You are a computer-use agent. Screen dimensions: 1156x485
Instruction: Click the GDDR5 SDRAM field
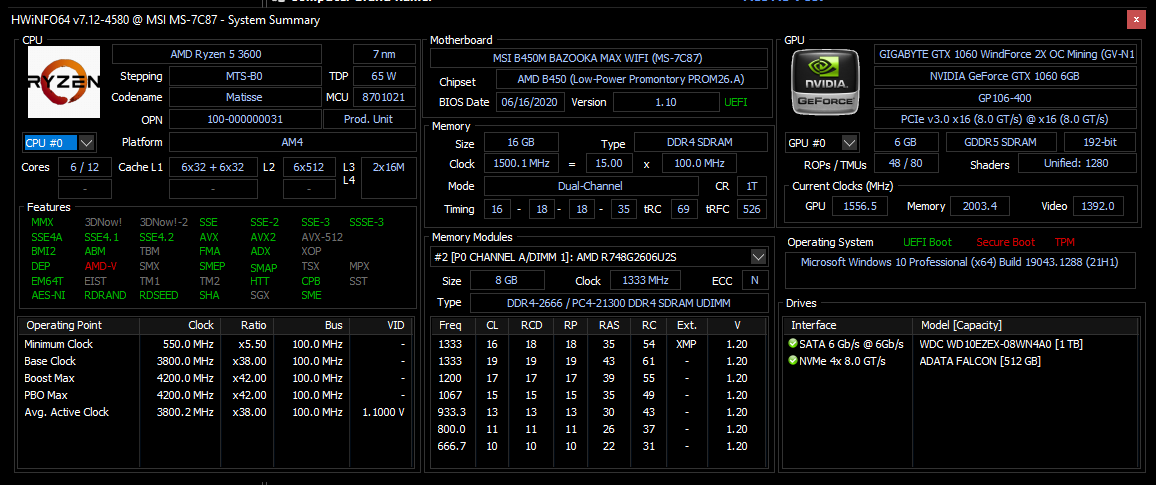(1000, 142)
